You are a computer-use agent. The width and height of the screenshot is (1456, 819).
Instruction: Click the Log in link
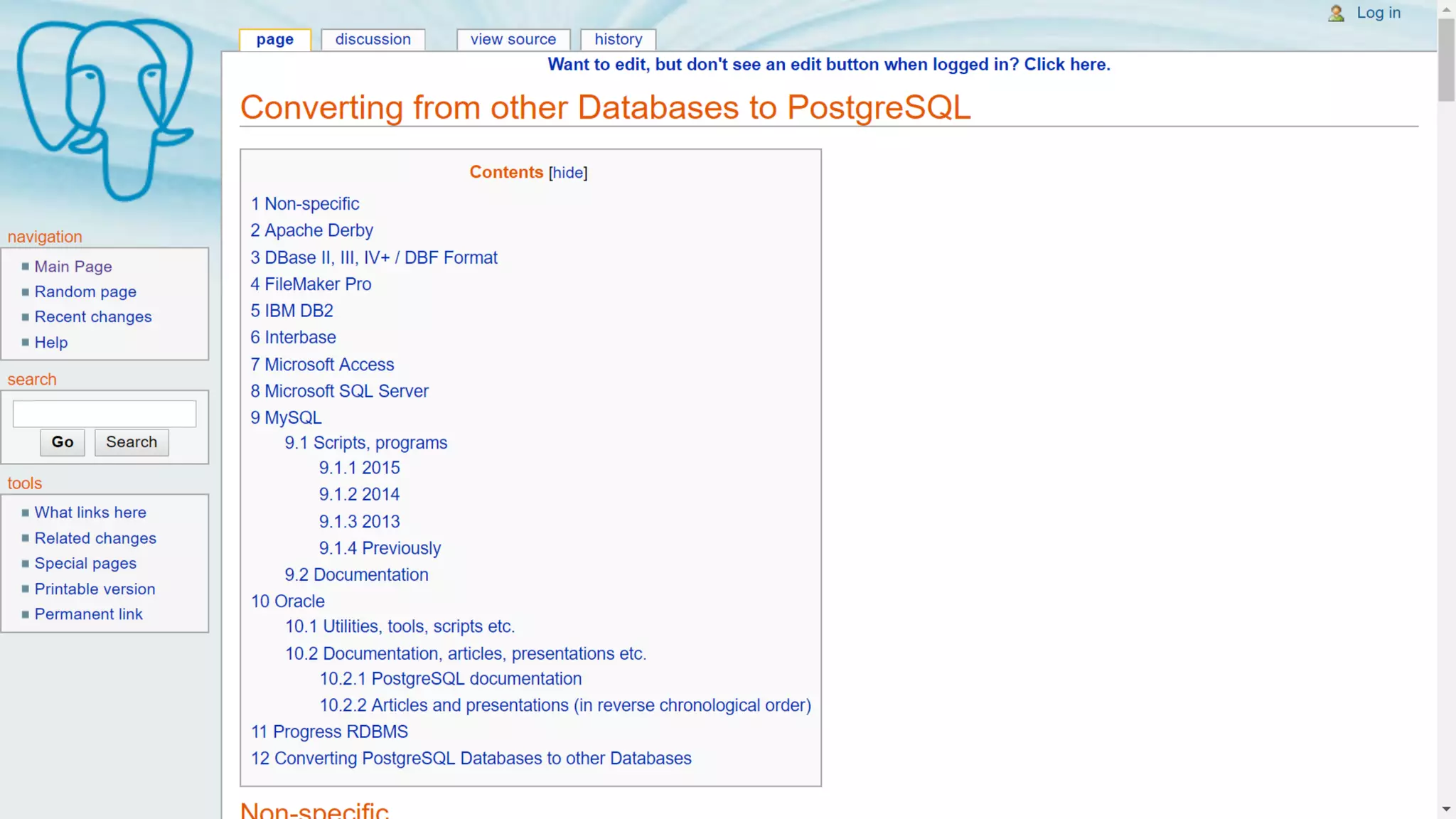coord(1378,13)
